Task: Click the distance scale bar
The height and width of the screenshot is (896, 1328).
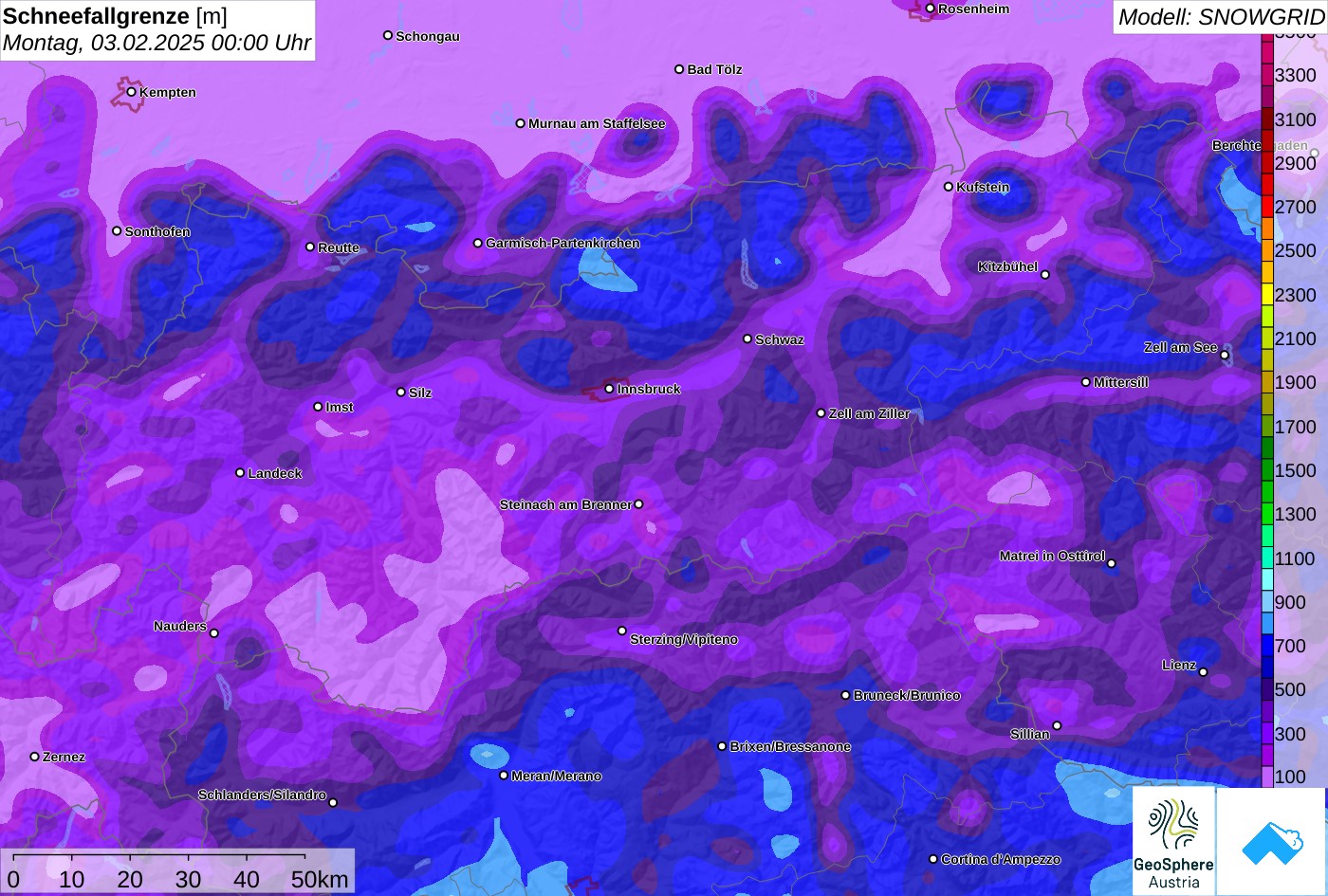Action: coord(159,857)
